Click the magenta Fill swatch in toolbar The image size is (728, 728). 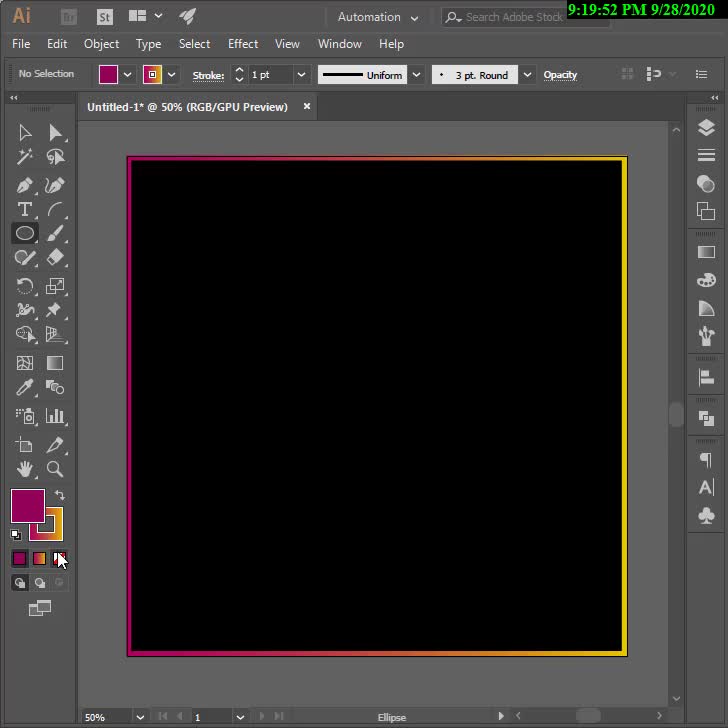click(26, 505)
